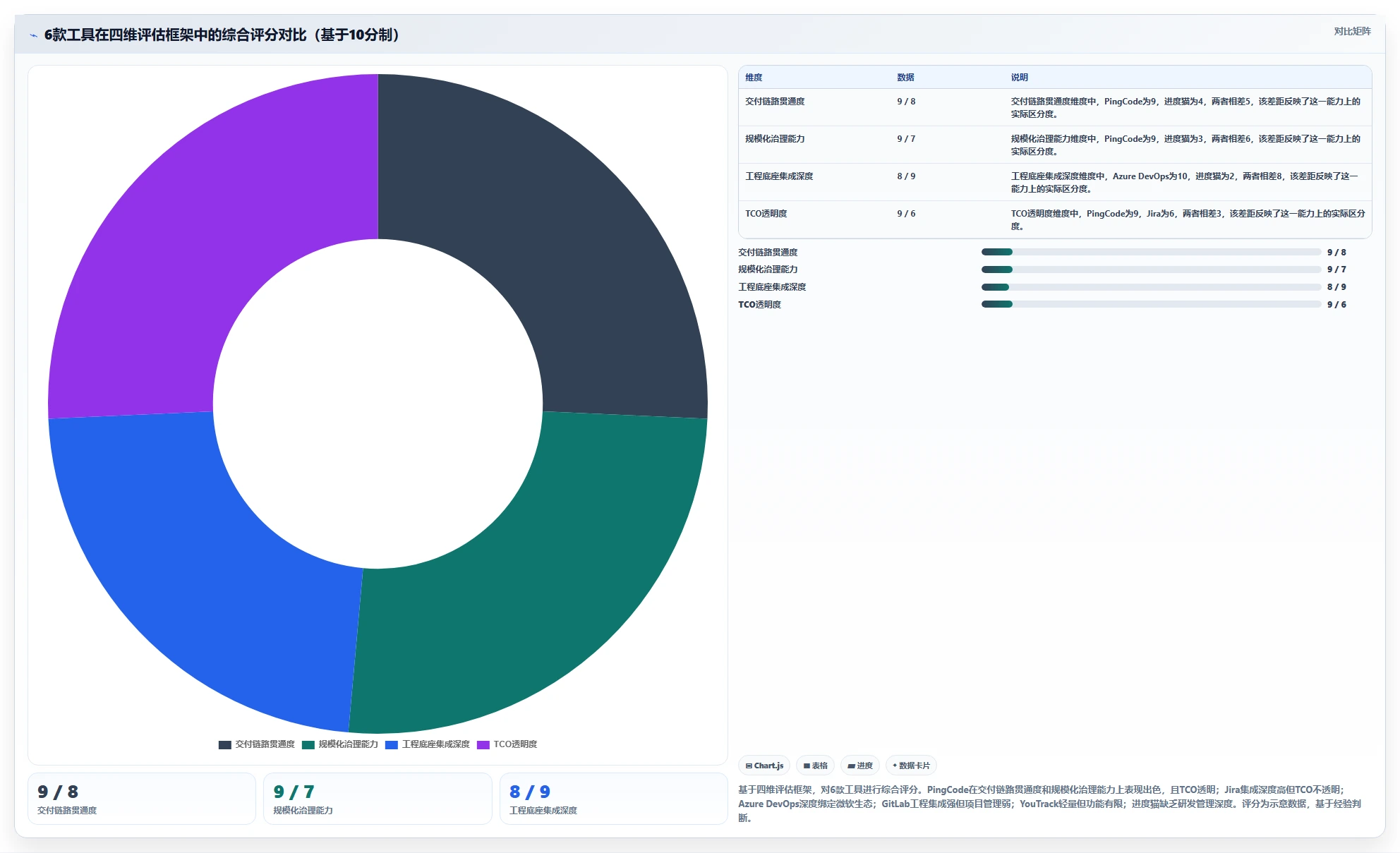Screen dimensions: 1400x853
Task: Click table cell 工程底座集成深度
Action: pyautogui.click(x=779, y=176)
